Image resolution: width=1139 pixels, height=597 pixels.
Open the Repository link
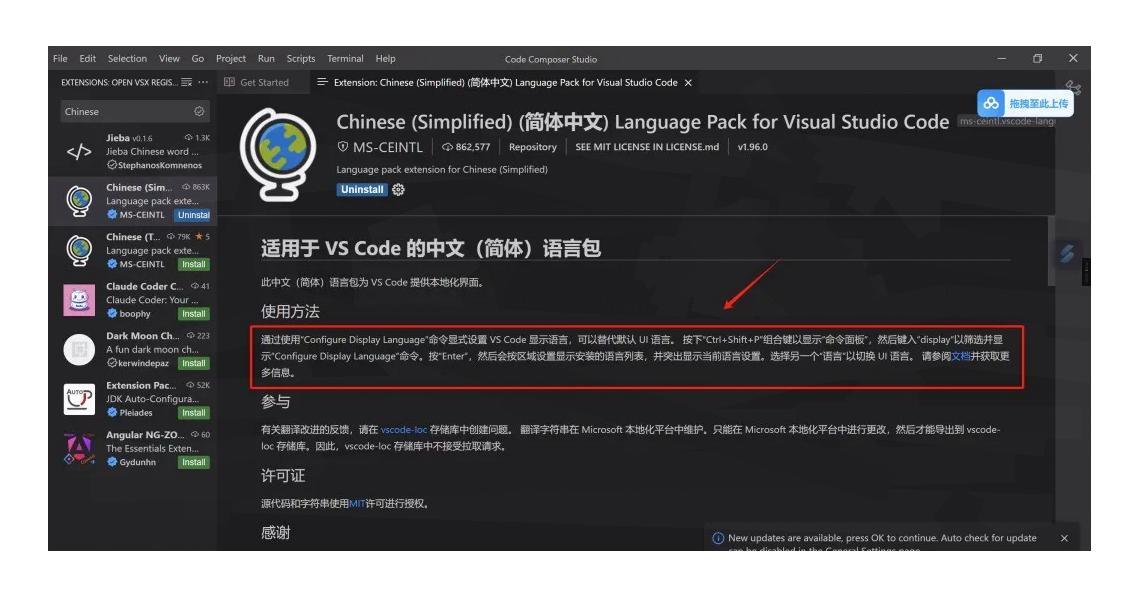click(x=533, y=146)
